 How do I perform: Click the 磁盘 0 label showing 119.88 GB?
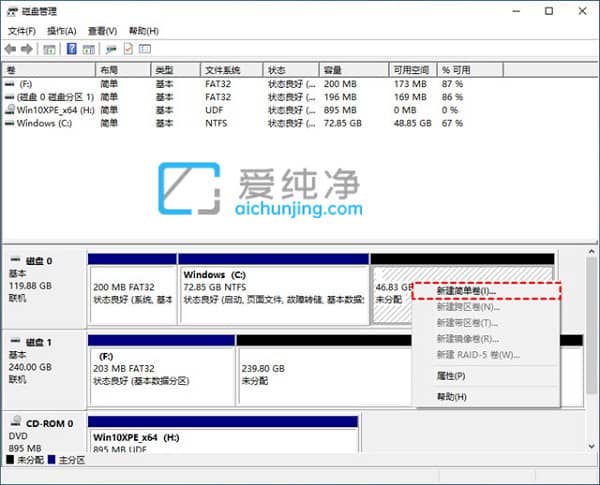pyautogui.click(x=44, y=289)
